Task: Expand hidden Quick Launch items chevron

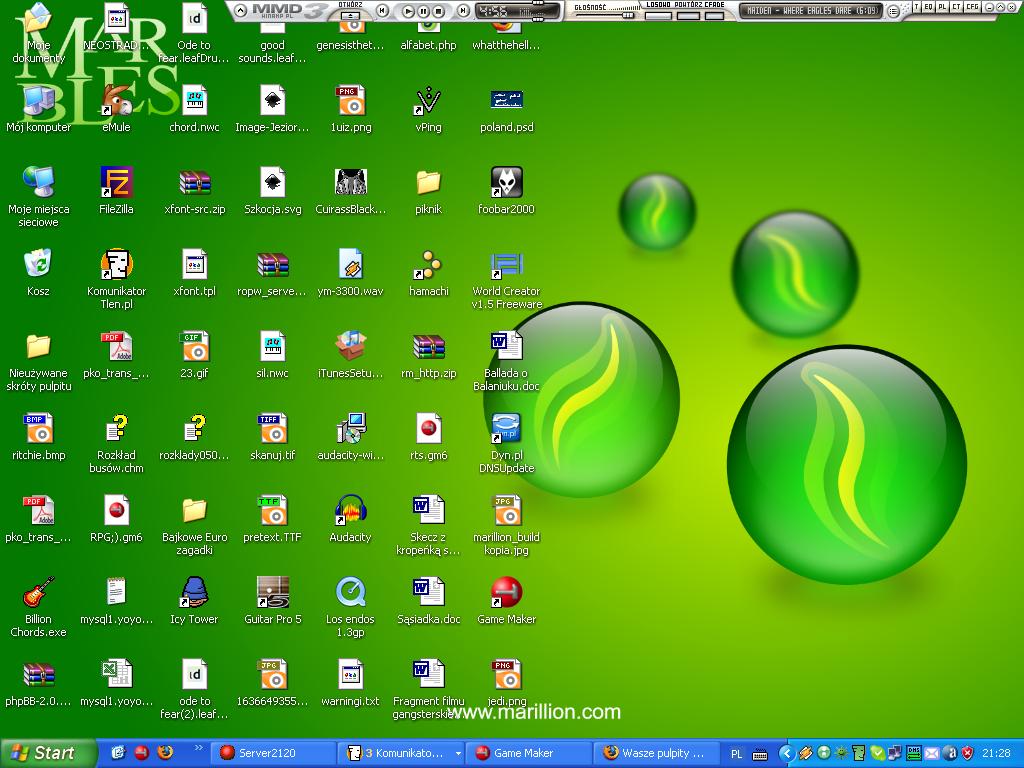Action: pos(197,747)
